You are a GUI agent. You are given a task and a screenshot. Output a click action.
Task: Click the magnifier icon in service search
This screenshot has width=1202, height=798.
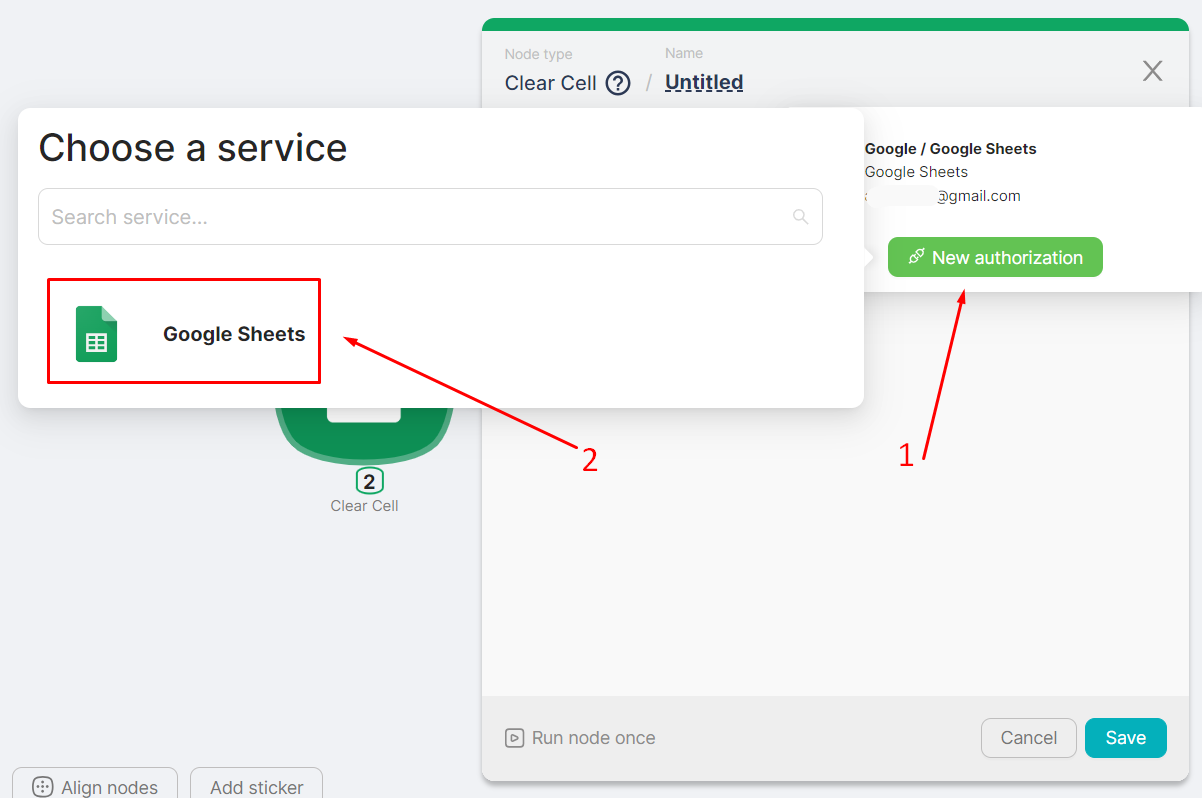[x=799, y=217]
